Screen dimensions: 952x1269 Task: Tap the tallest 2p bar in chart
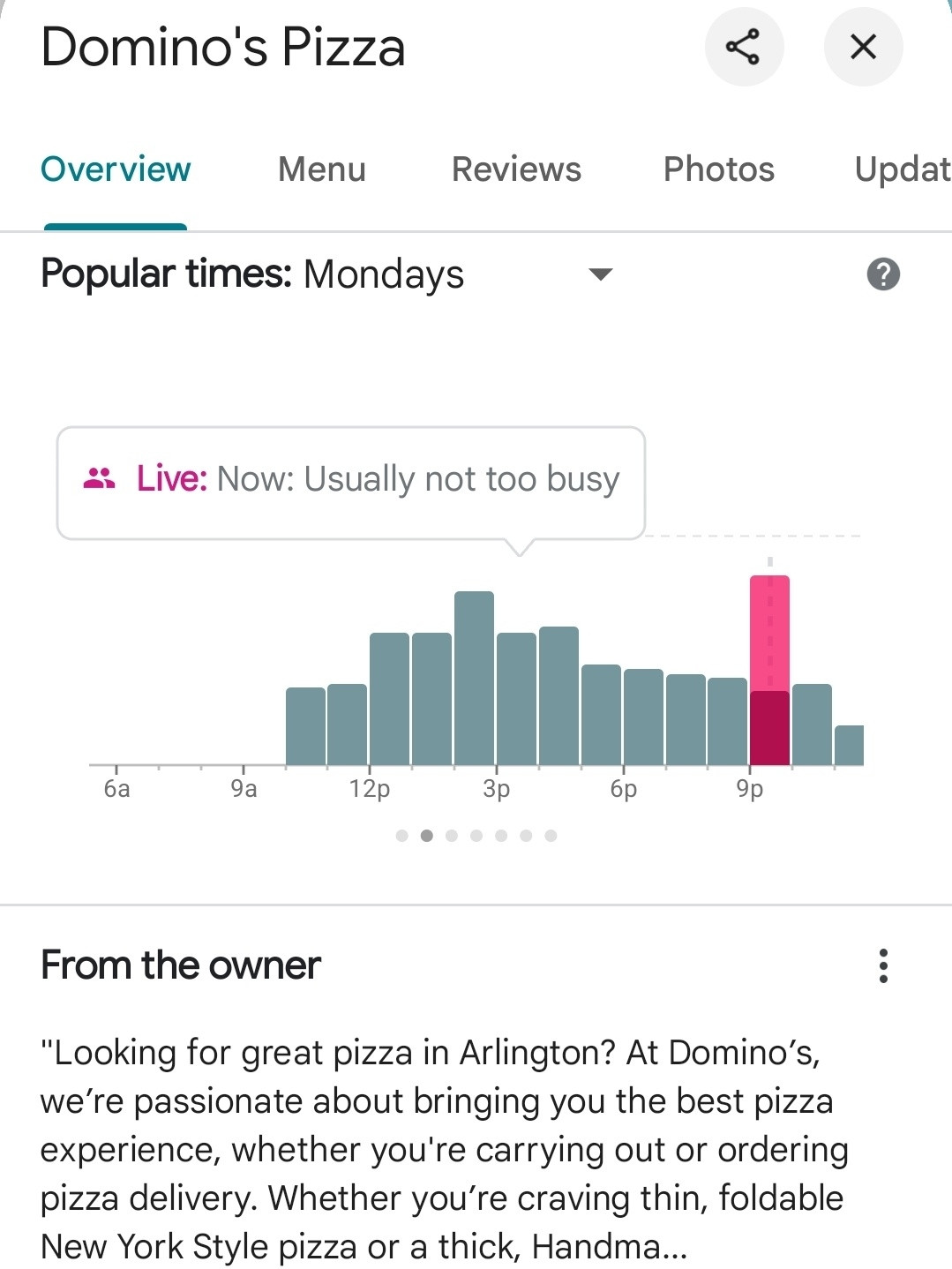[474, 678]
